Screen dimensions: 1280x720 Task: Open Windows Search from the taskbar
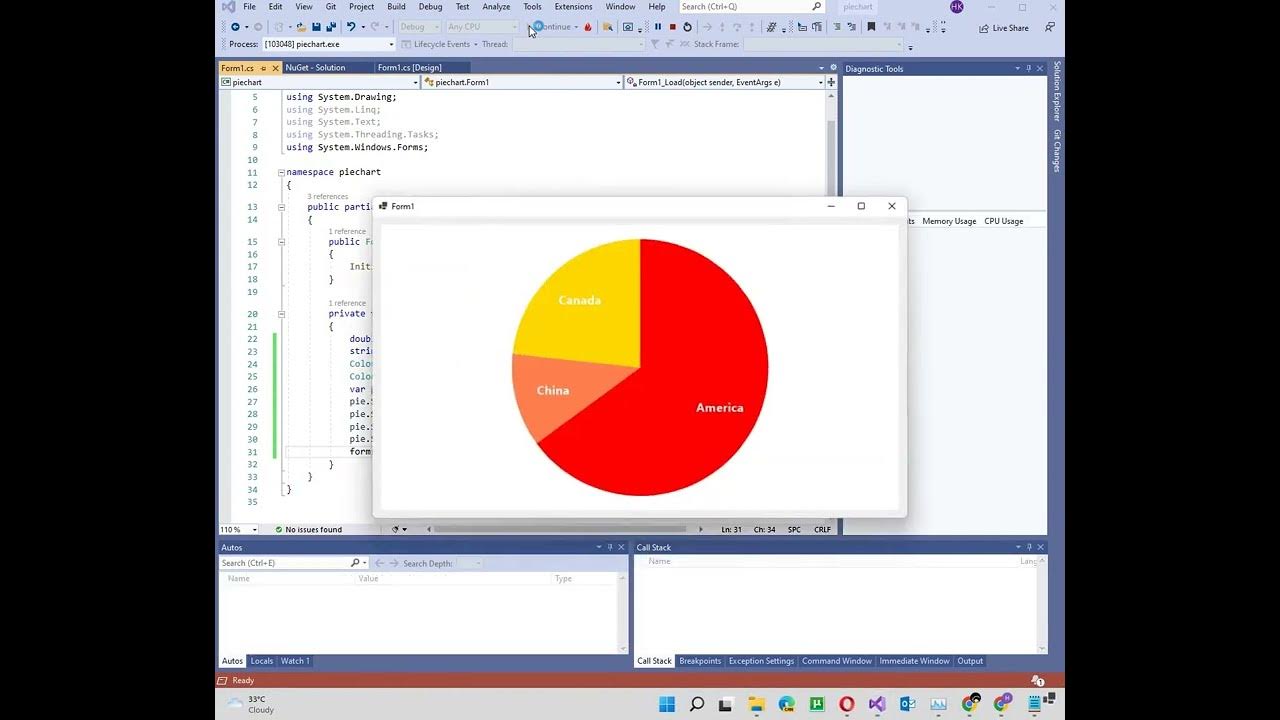[x=697, y=704]
